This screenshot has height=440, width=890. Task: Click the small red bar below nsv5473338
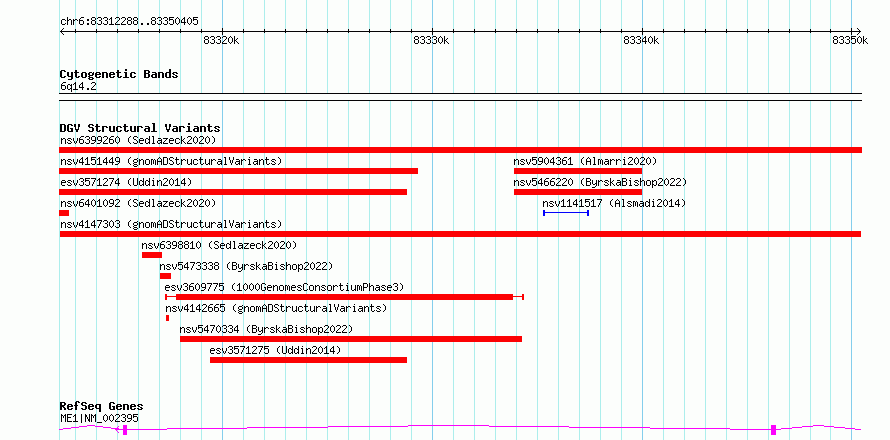click(x=165, y=276)
